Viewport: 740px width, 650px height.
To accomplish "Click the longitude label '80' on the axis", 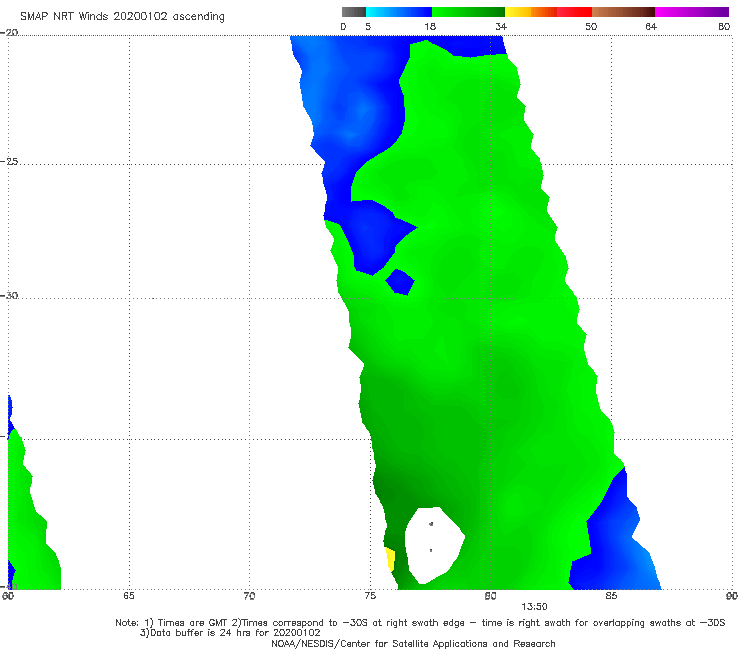I will (x=491, y=596).
